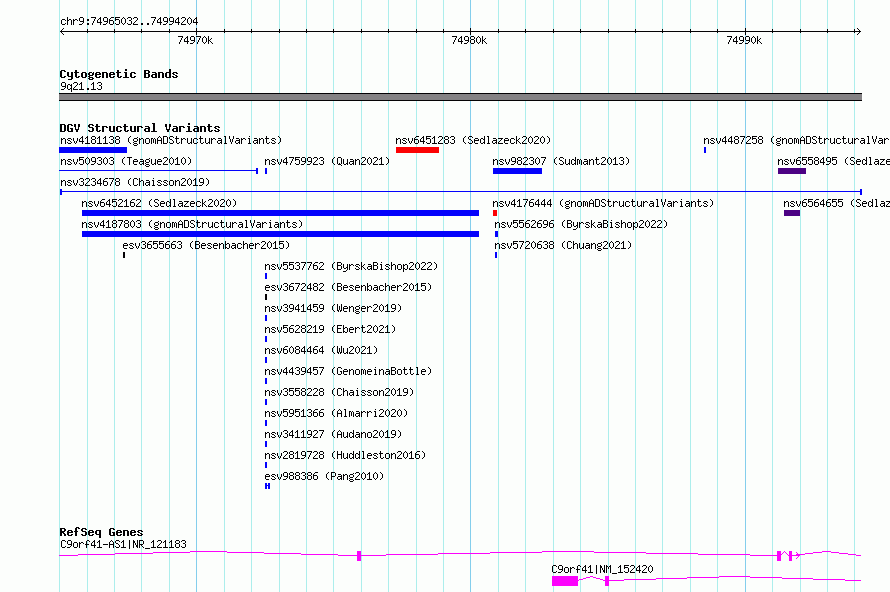Click the DGV Structural Variants track title
This screenshot has width=890, height=592.
tap(140, 128)
